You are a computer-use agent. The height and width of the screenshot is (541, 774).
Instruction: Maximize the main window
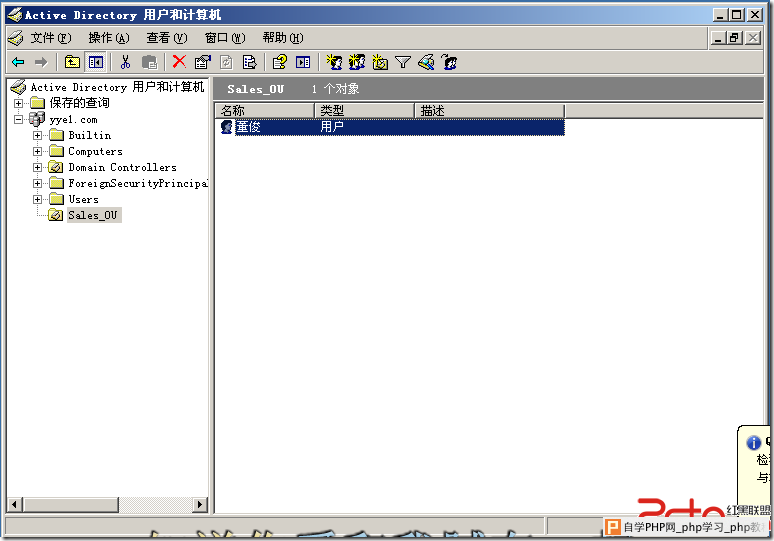pos(736,15)
